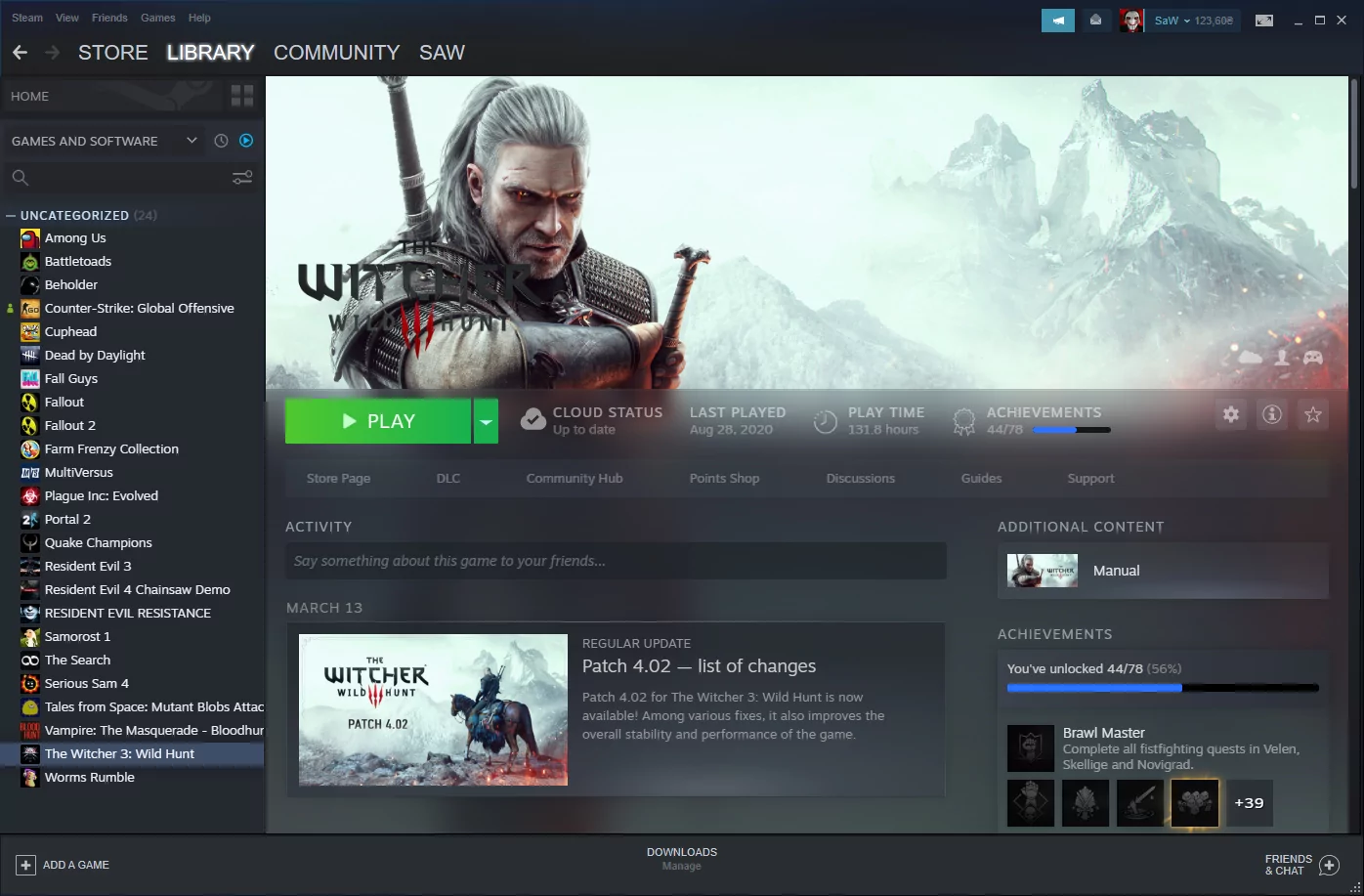This screenshot has height=896, width=1364.
Task: Open the SaW account dropdown
Action: coord(1193,21)
